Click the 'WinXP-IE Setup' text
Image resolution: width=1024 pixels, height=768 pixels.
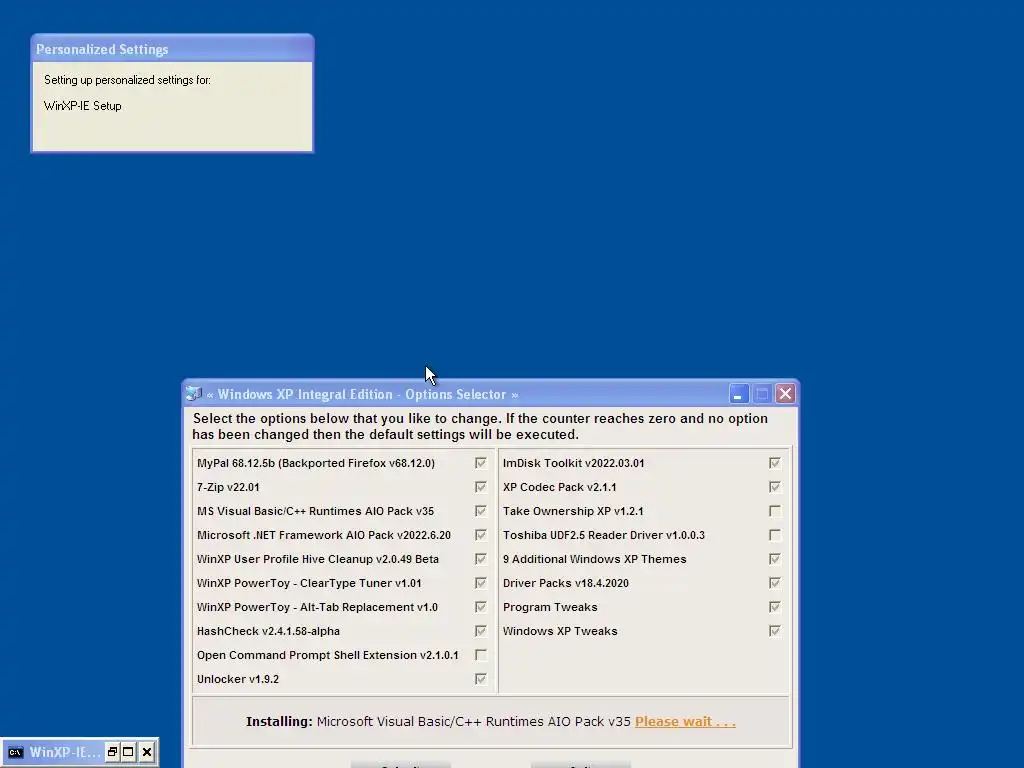(82, 106)
